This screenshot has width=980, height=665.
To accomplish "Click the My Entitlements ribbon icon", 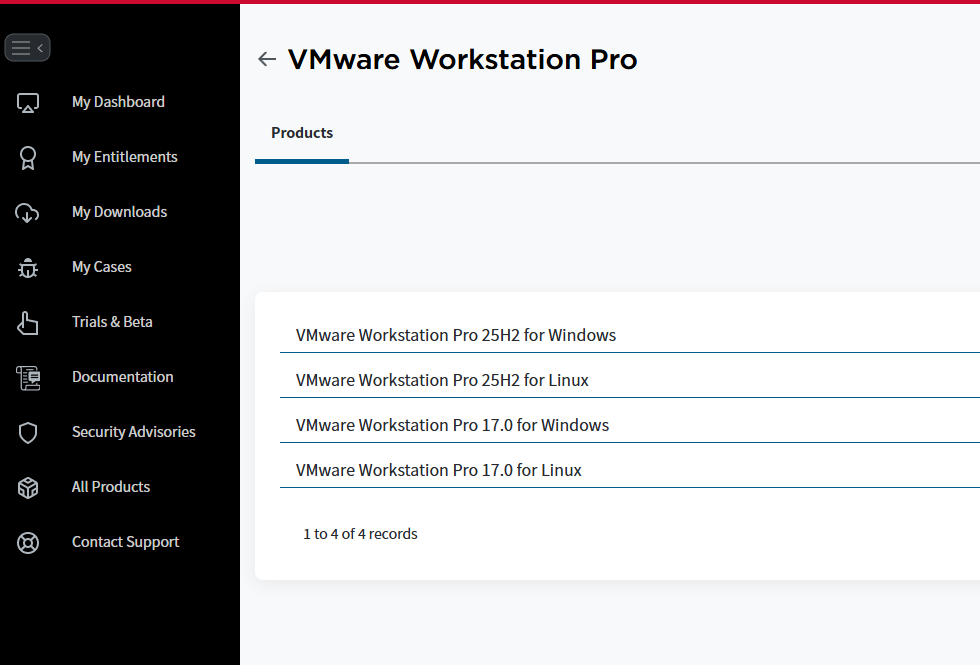I will coord(28,157).
